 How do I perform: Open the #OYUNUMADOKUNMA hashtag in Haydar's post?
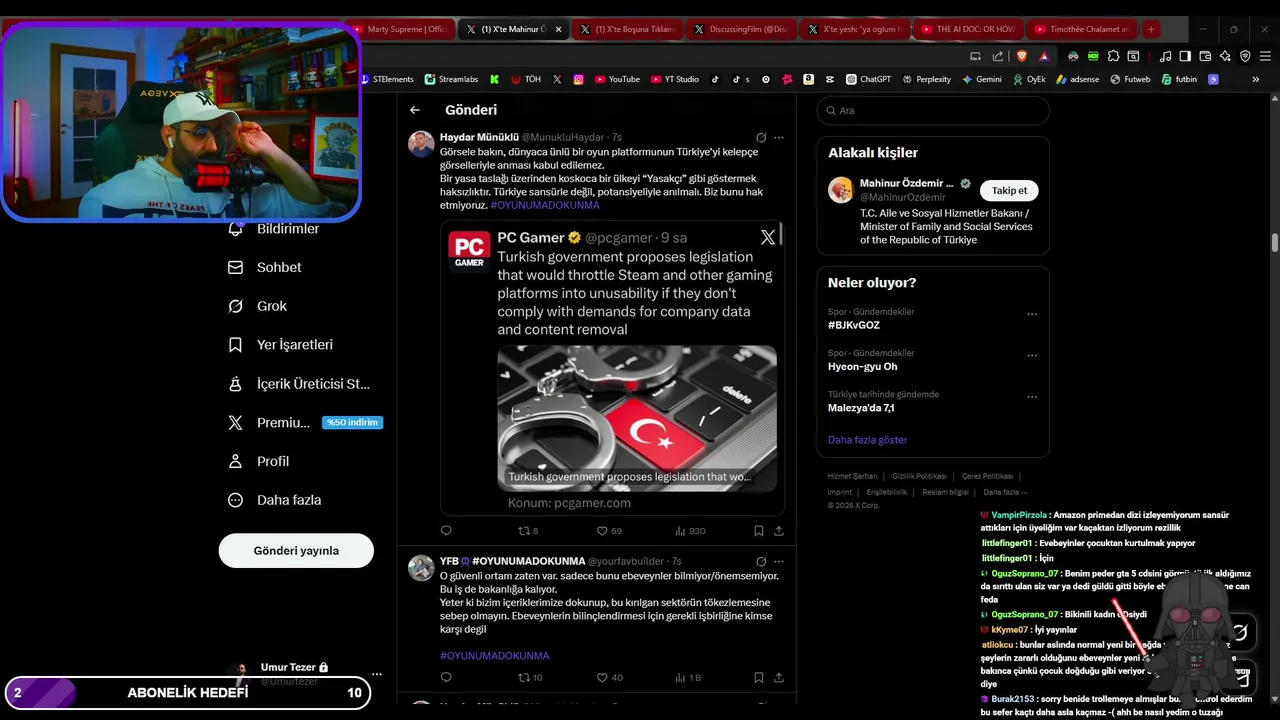(545, 205)
